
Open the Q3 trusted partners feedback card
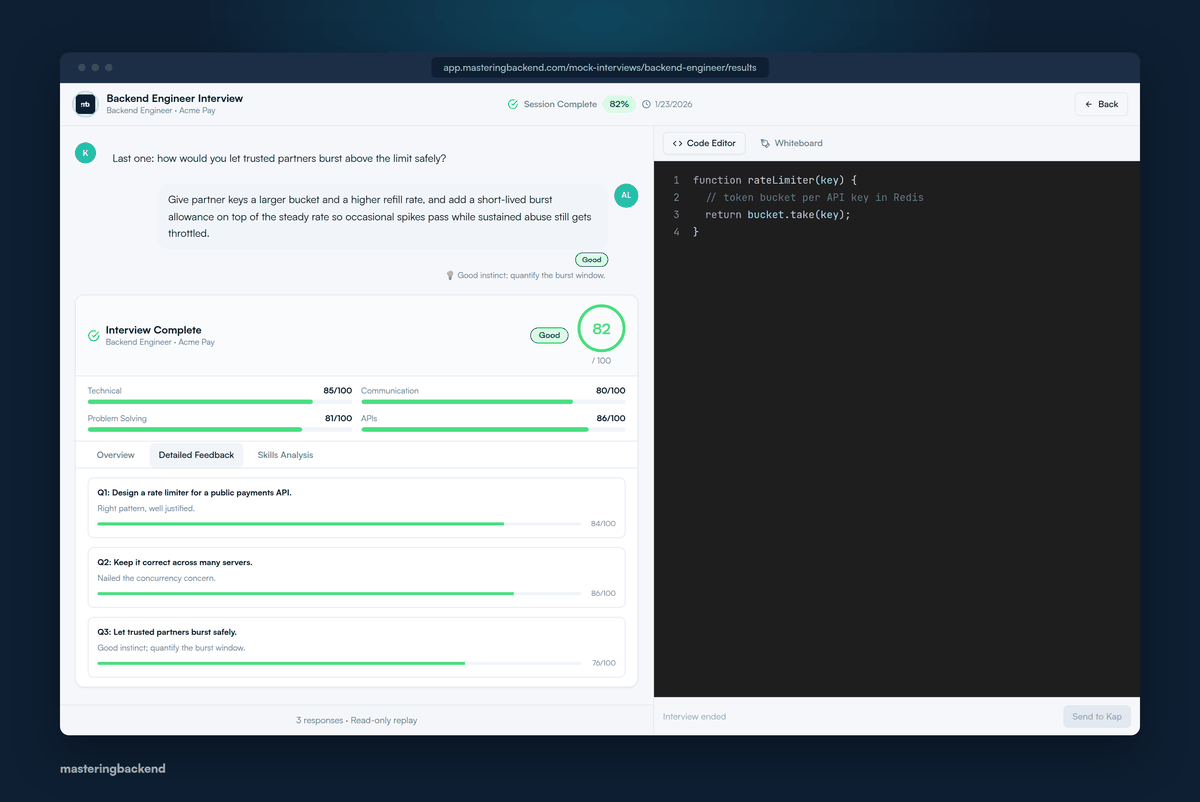[356, 647]
